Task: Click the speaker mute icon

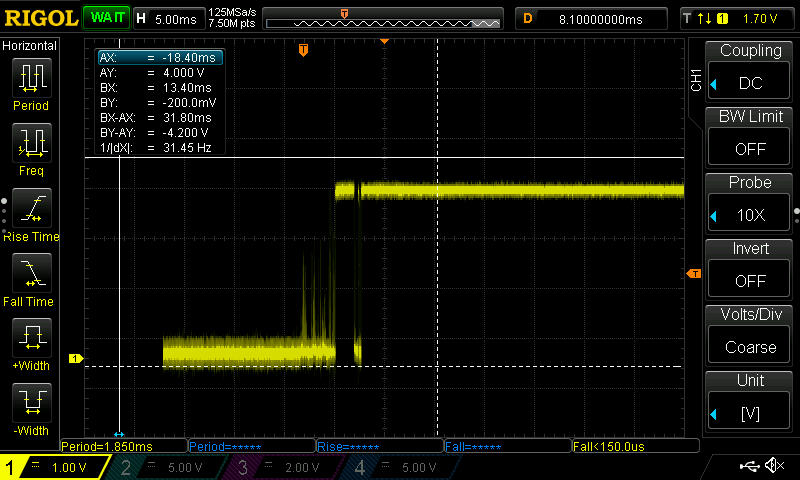Action: pos(774,466)
